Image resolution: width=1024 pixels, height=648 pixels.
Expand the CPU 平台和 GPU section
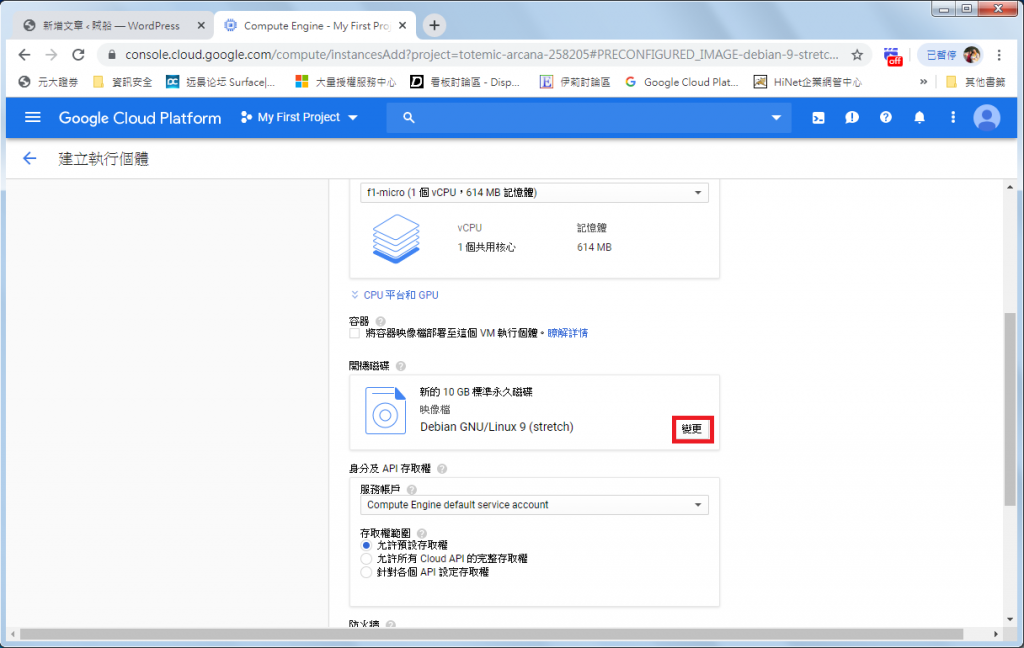394,295
